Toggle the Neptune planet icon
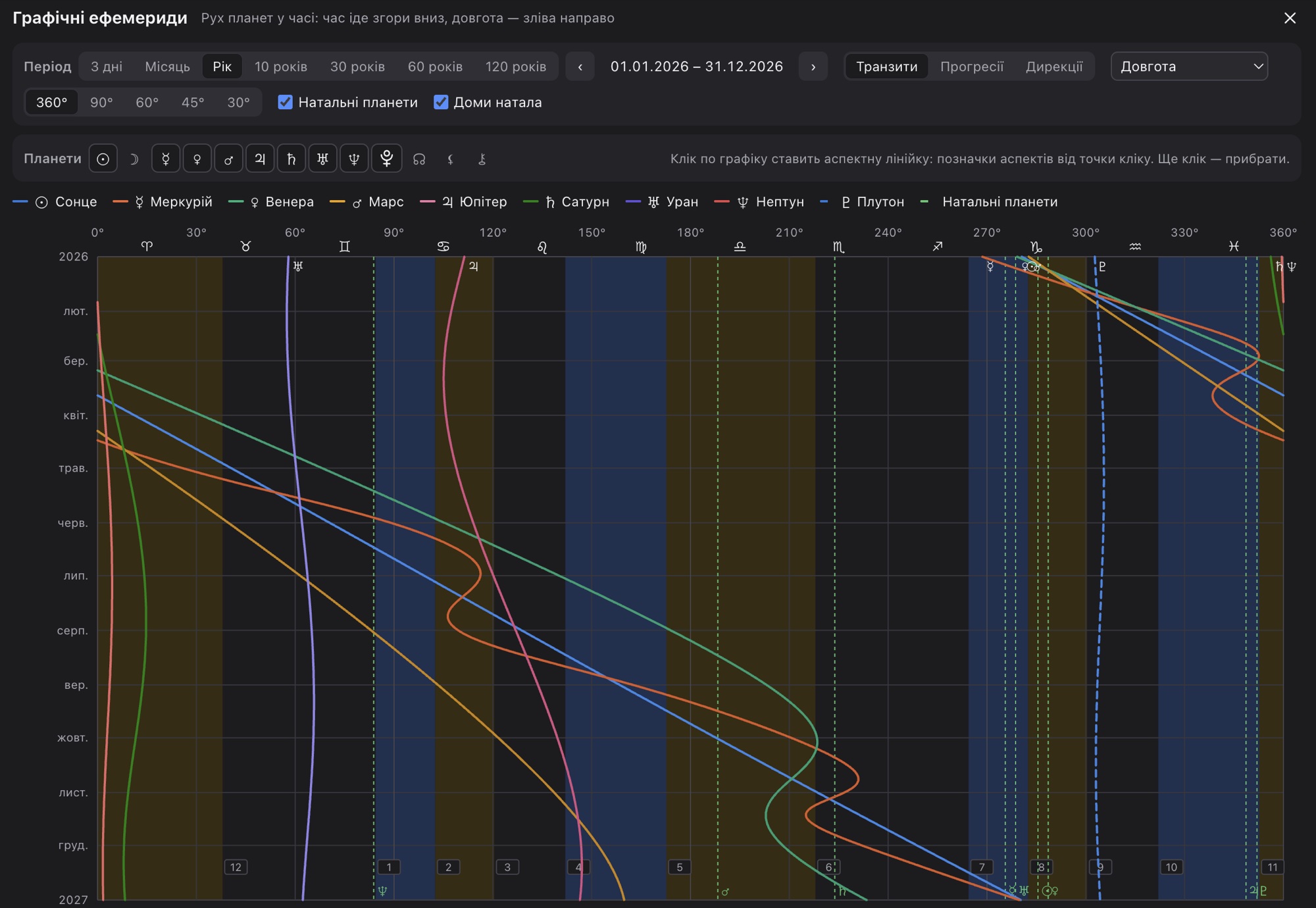 click(354, 159)
